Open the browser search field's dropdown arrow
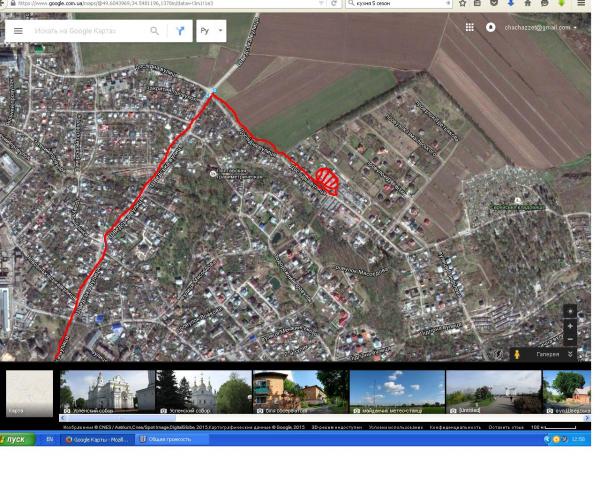This screenshot has height=480, width=600. point(447,3)
